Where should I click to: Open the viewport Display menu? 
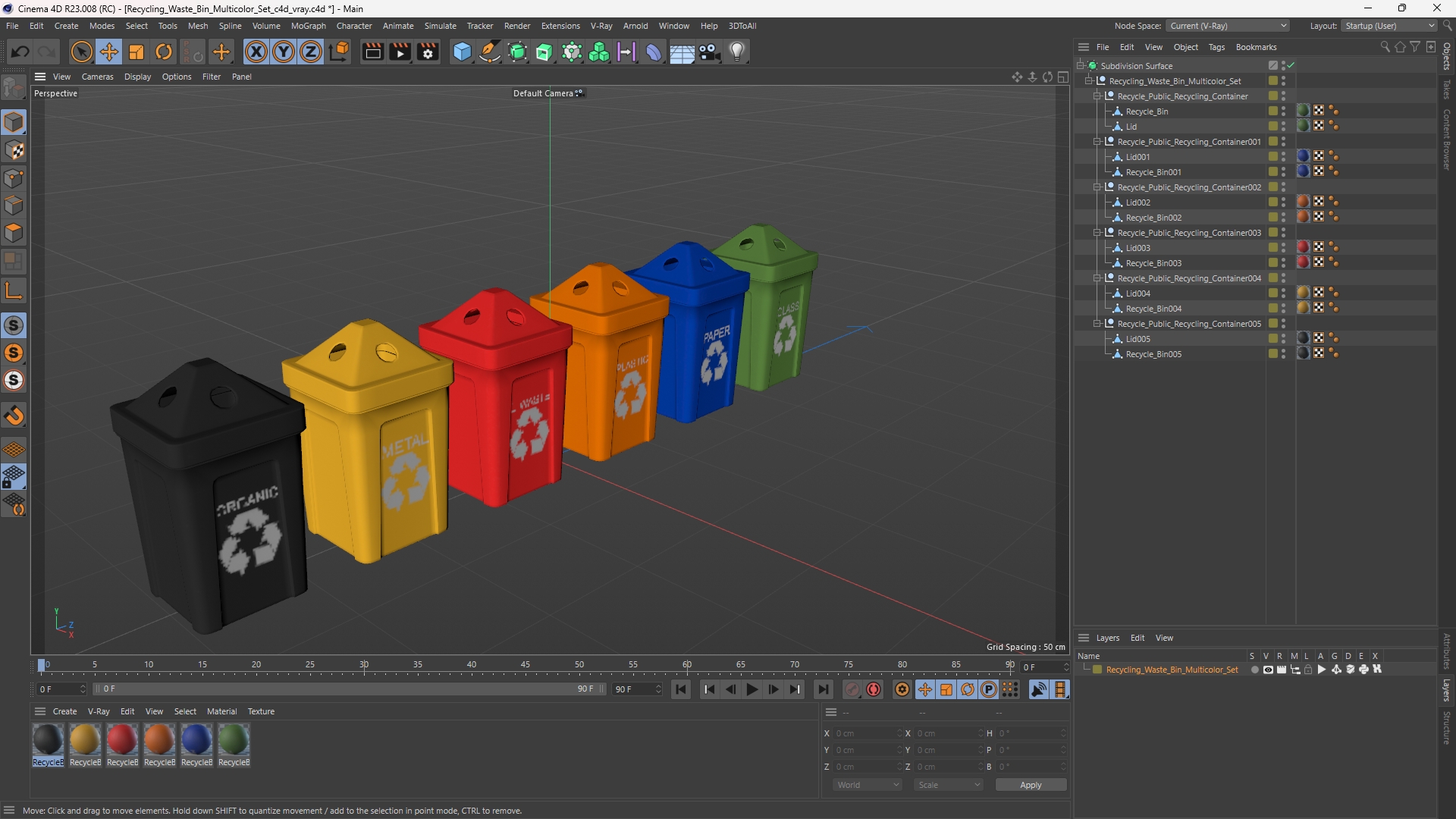(x=137, y=77)
